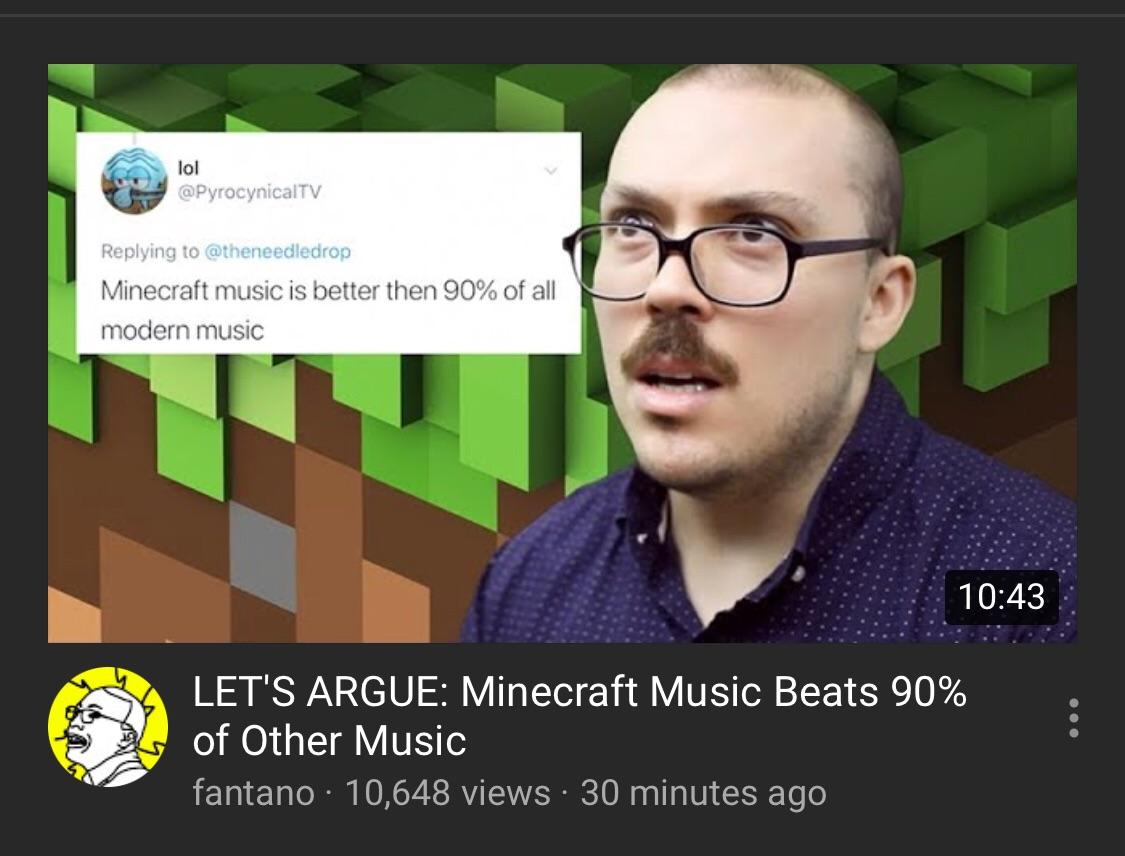Click the second line of the video title
Viewport: 1125px width, 856px height.
[329, 740]
